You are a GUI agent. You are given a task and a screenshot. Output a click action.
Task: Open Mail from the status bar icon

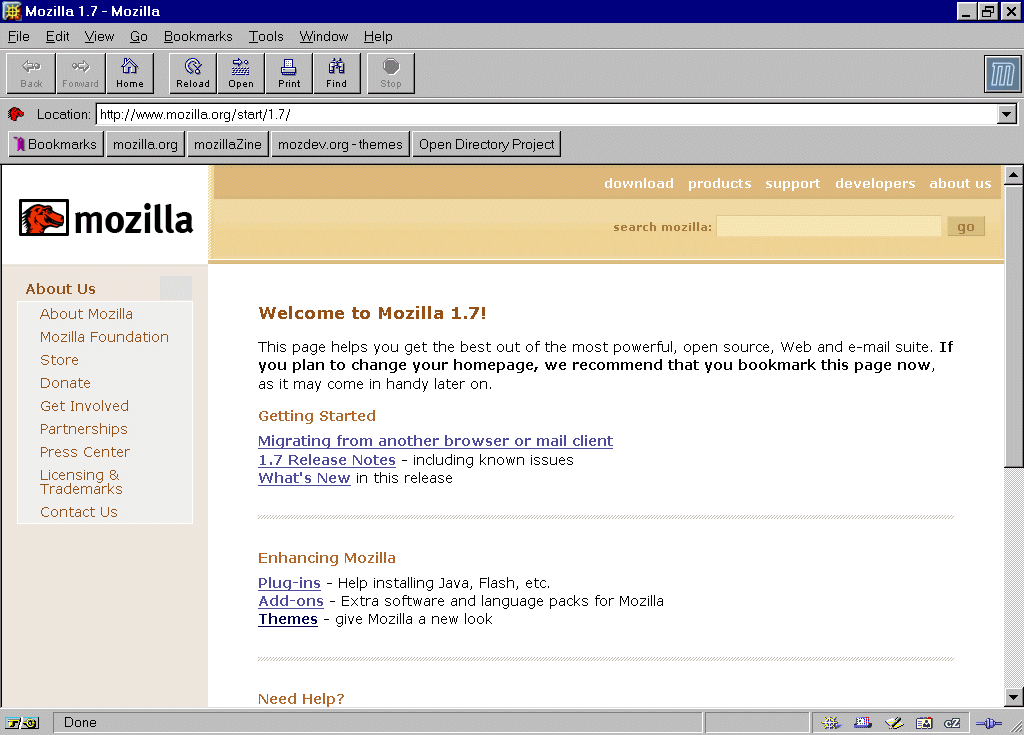pyautogui.click(x=863, y=723)
